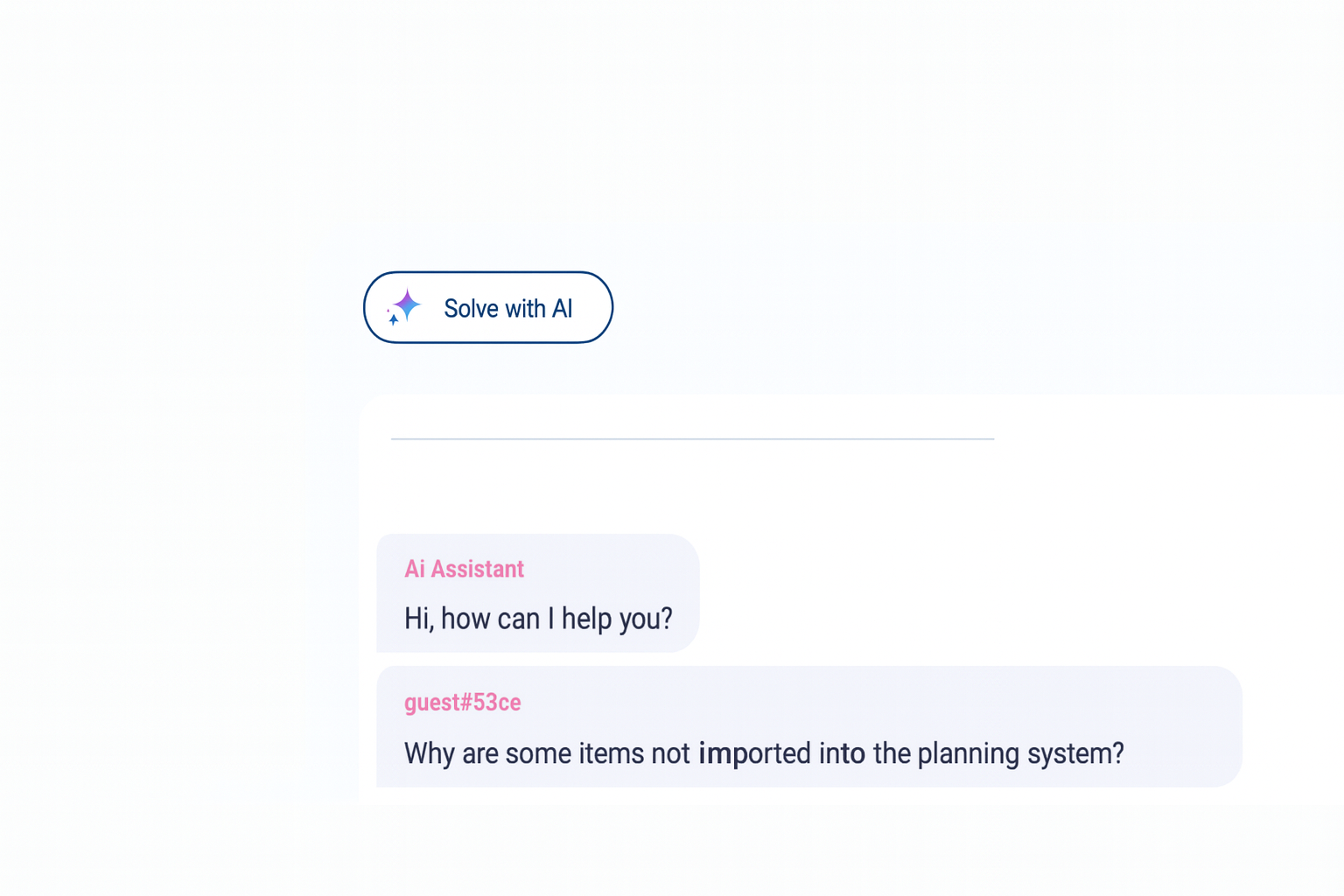
Task: Click the 'Hi, how can I help you?' message
Action: point(537,619)
